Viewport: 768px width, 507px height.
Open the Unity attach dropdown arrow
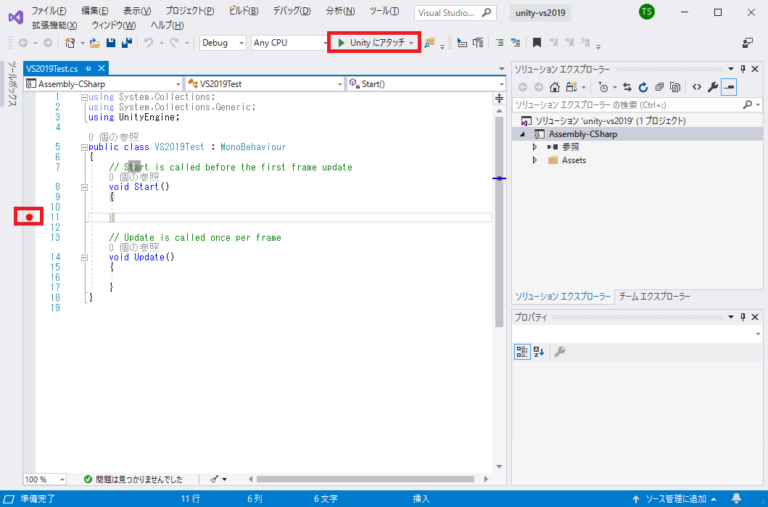pos(411,43)
